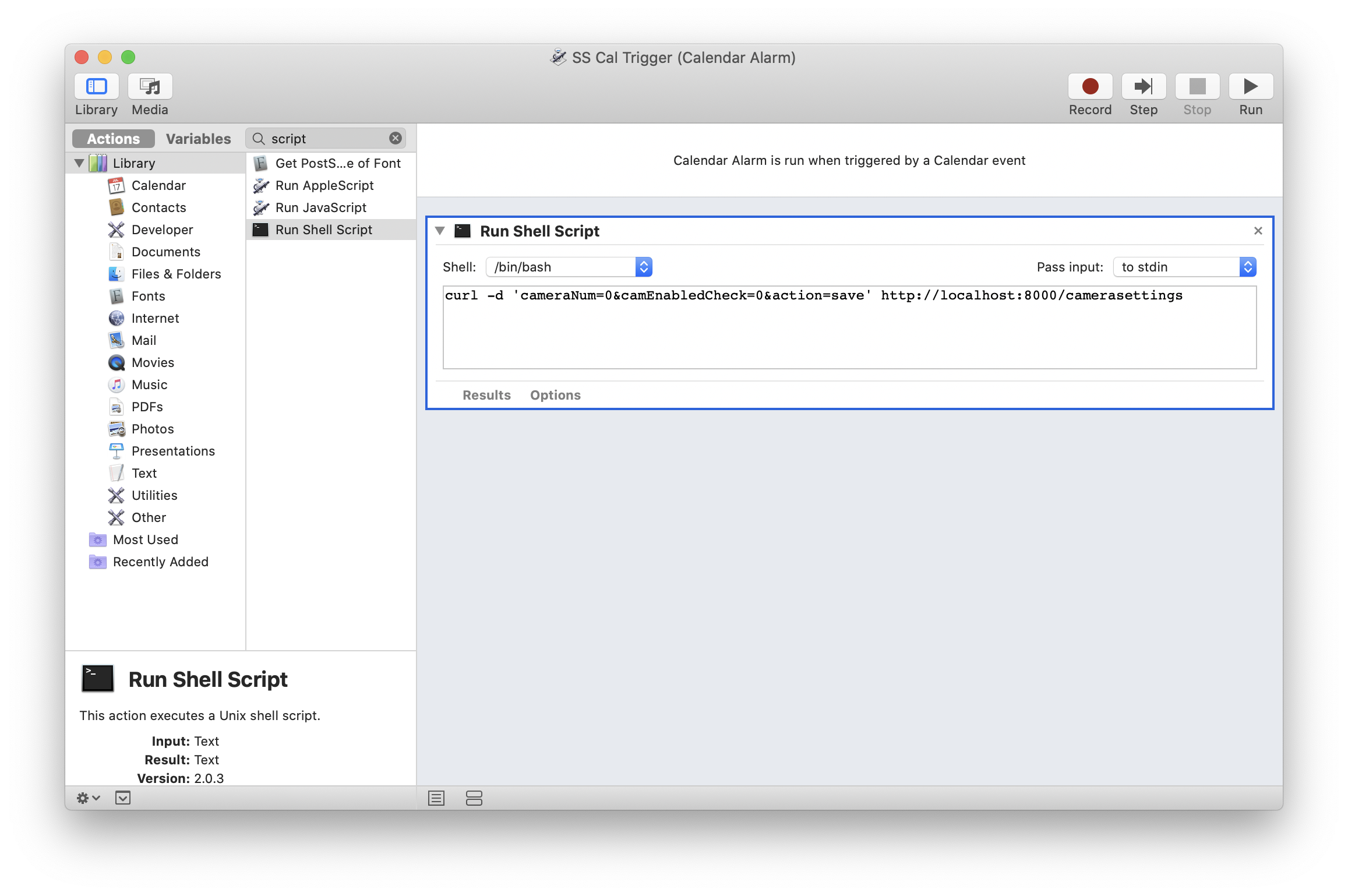Switch to the Variables tab

coord(198,139)
